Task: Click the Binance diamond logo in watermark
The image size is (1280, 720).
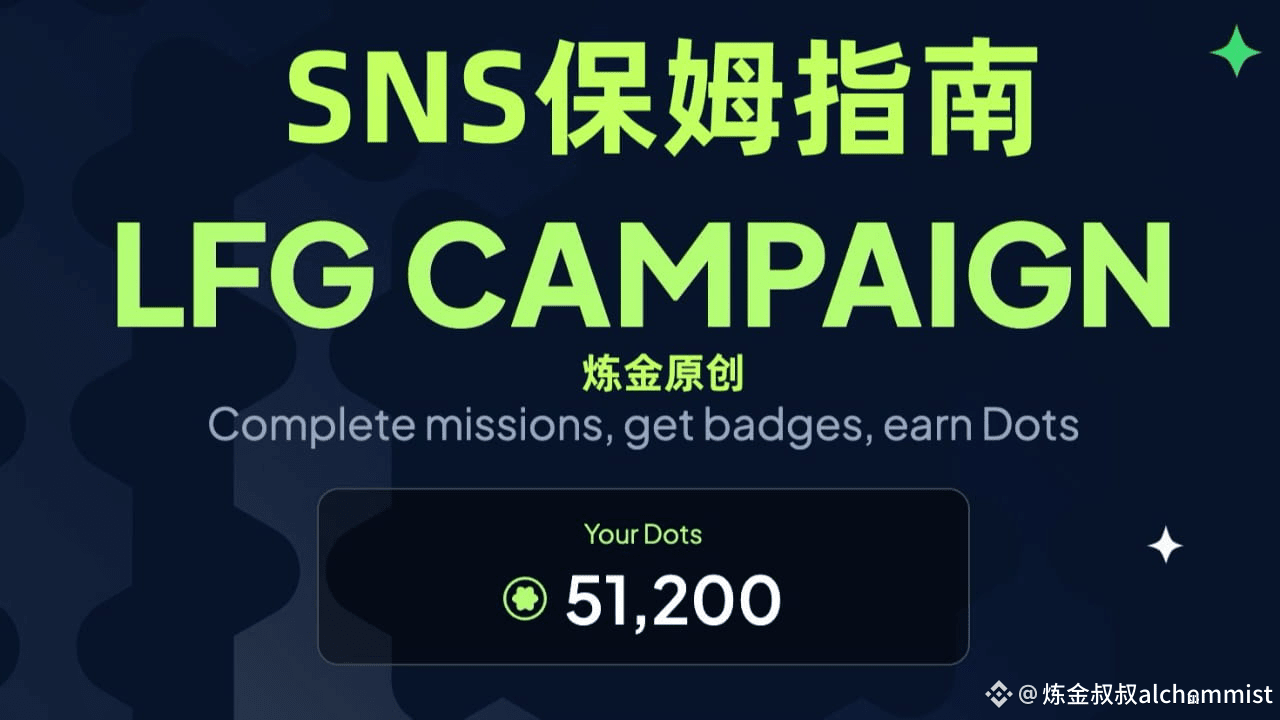Action: [x=999, y=693]
